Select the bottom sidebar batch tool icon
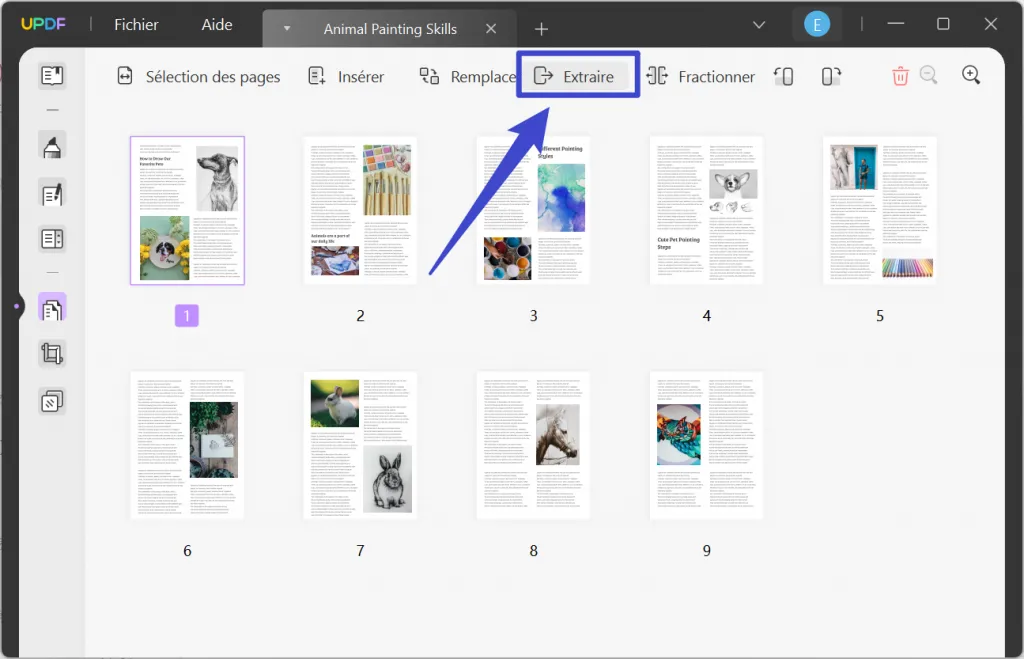Viewport: 1024px width, 659px height. click(52, 400)
